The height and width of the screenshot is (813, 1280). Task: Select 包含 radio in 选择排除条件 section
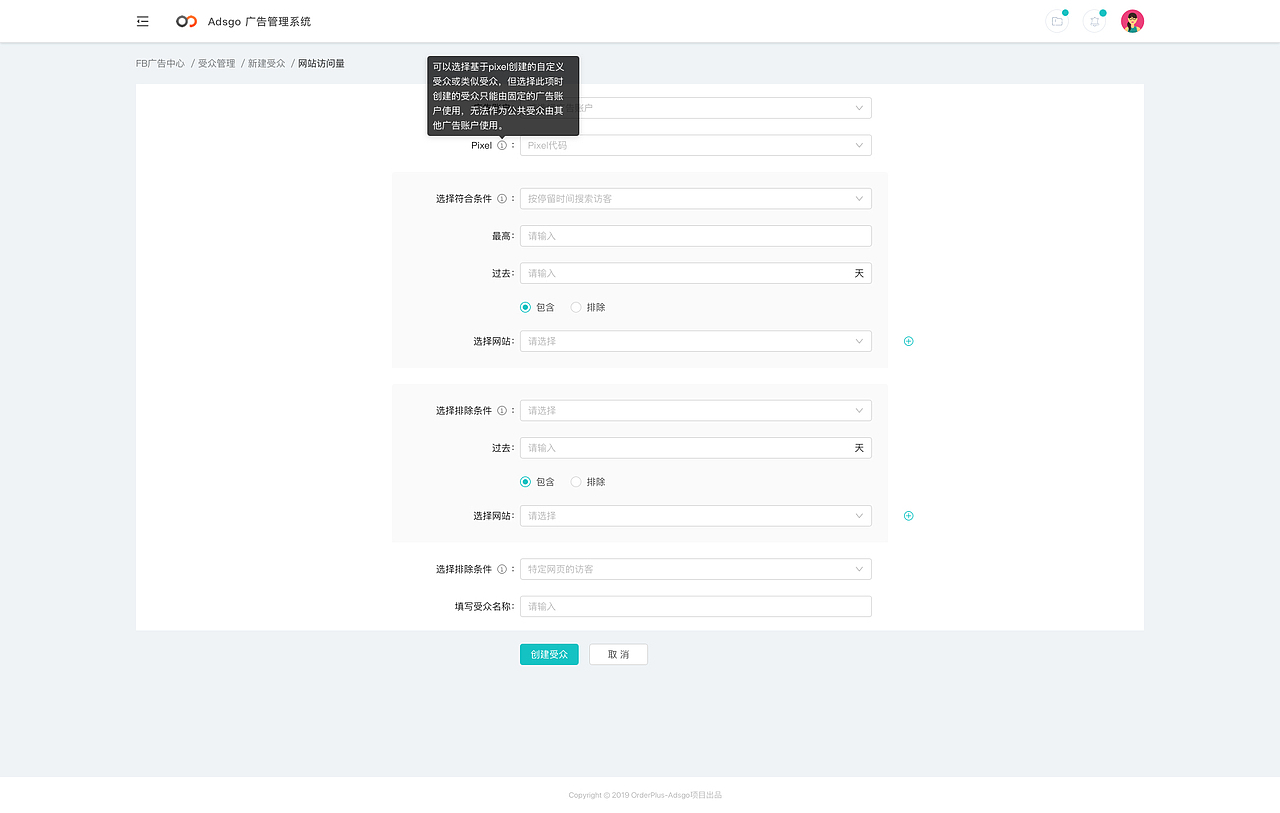coord(525,482)
